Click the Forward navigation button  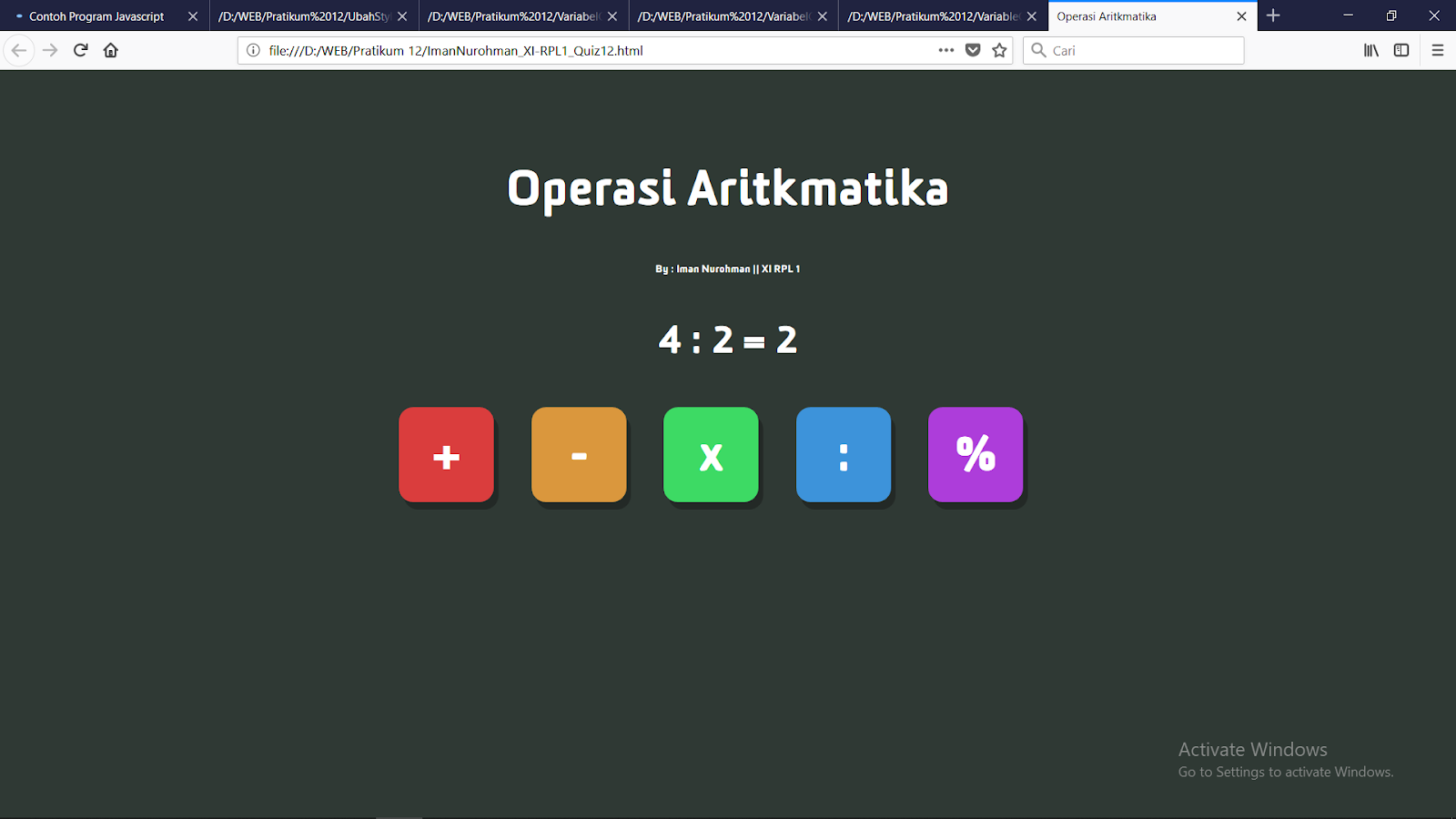(50, 50)
